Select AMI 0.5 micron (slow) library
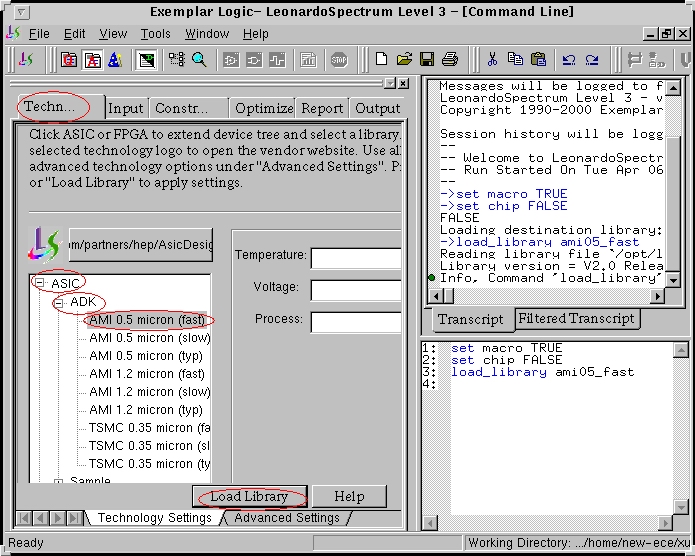The width and height of the screenshot is (695, 556). 149,338
